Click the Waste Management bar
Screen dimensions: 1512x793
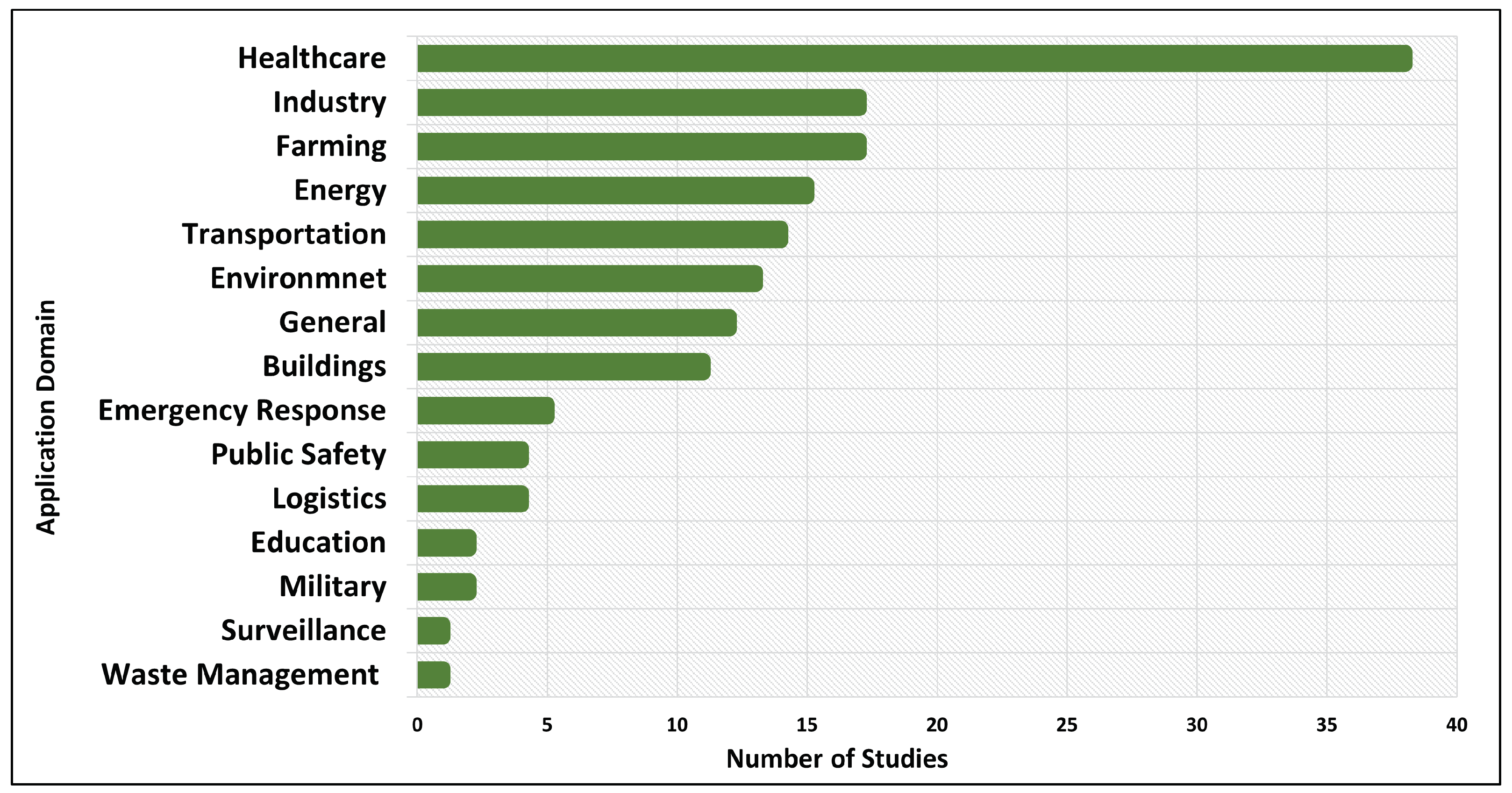[434, 675]
